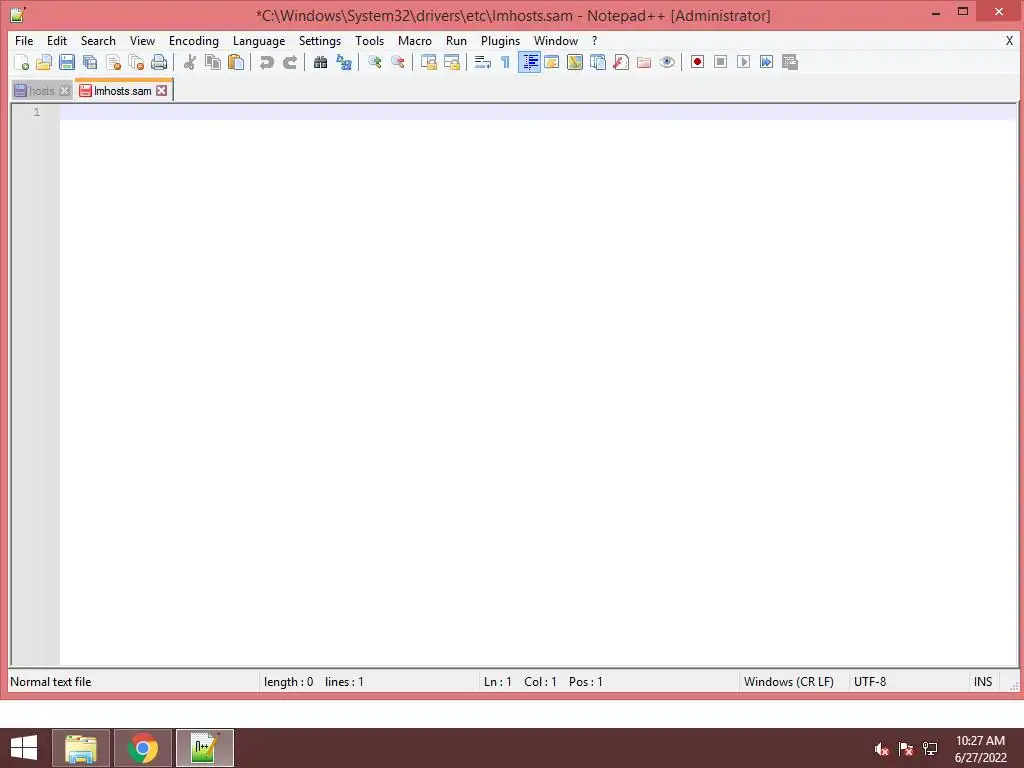Create a new file with the New toolbar icon
The width and height of the screenshot is (1024, 768).
point(21,62)
